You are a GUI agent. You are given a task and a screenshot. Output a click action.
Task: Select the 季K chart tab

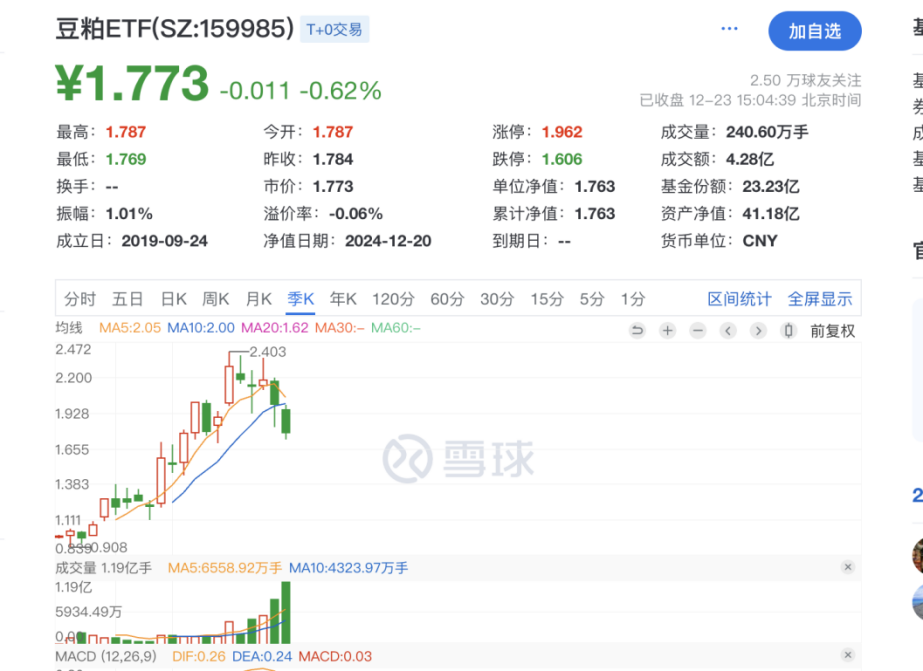coord(301,299)
